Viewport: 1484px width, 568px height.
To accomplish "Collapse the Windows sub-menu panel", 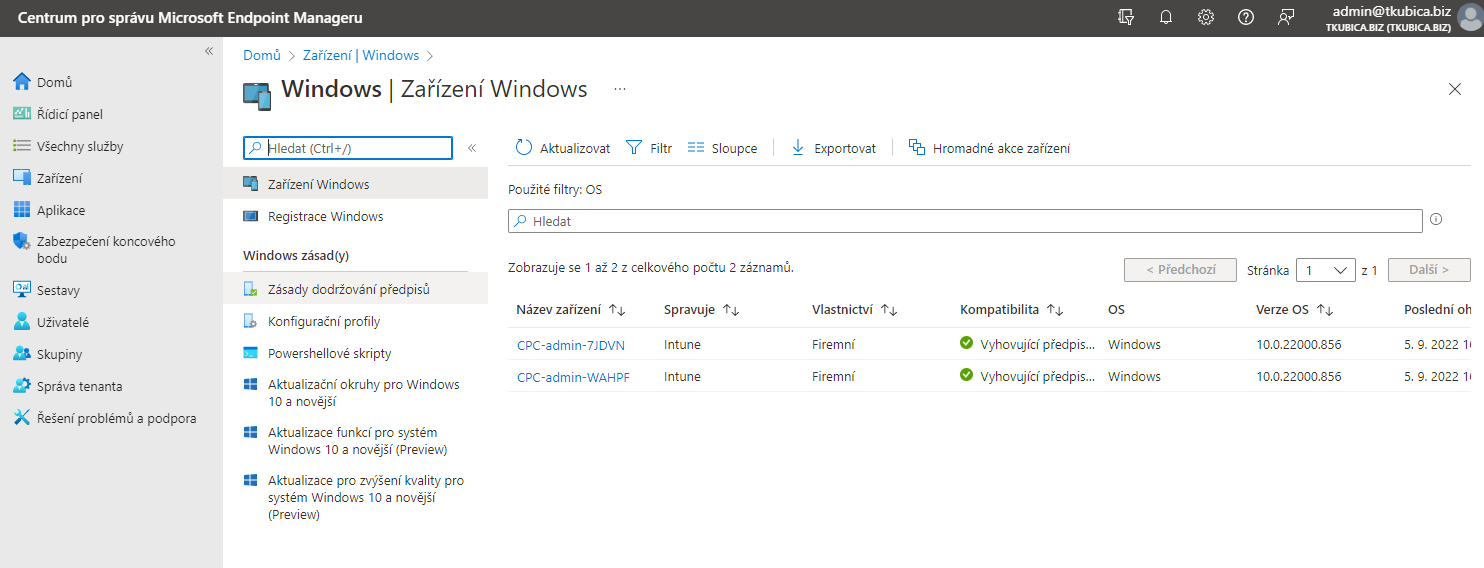I will [472, 148].
